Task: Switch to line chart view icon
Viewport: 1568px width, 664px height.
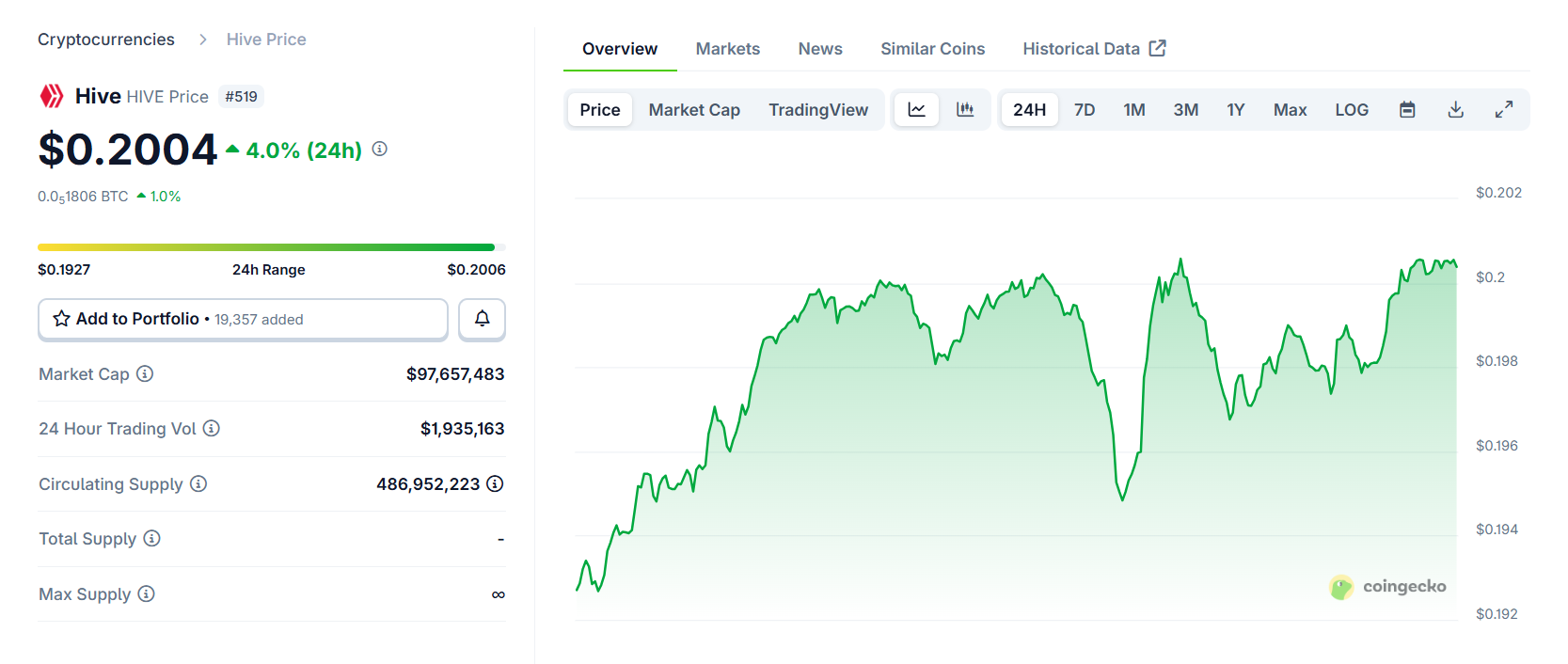Action: pyautogui.click(x=916, y=110)
